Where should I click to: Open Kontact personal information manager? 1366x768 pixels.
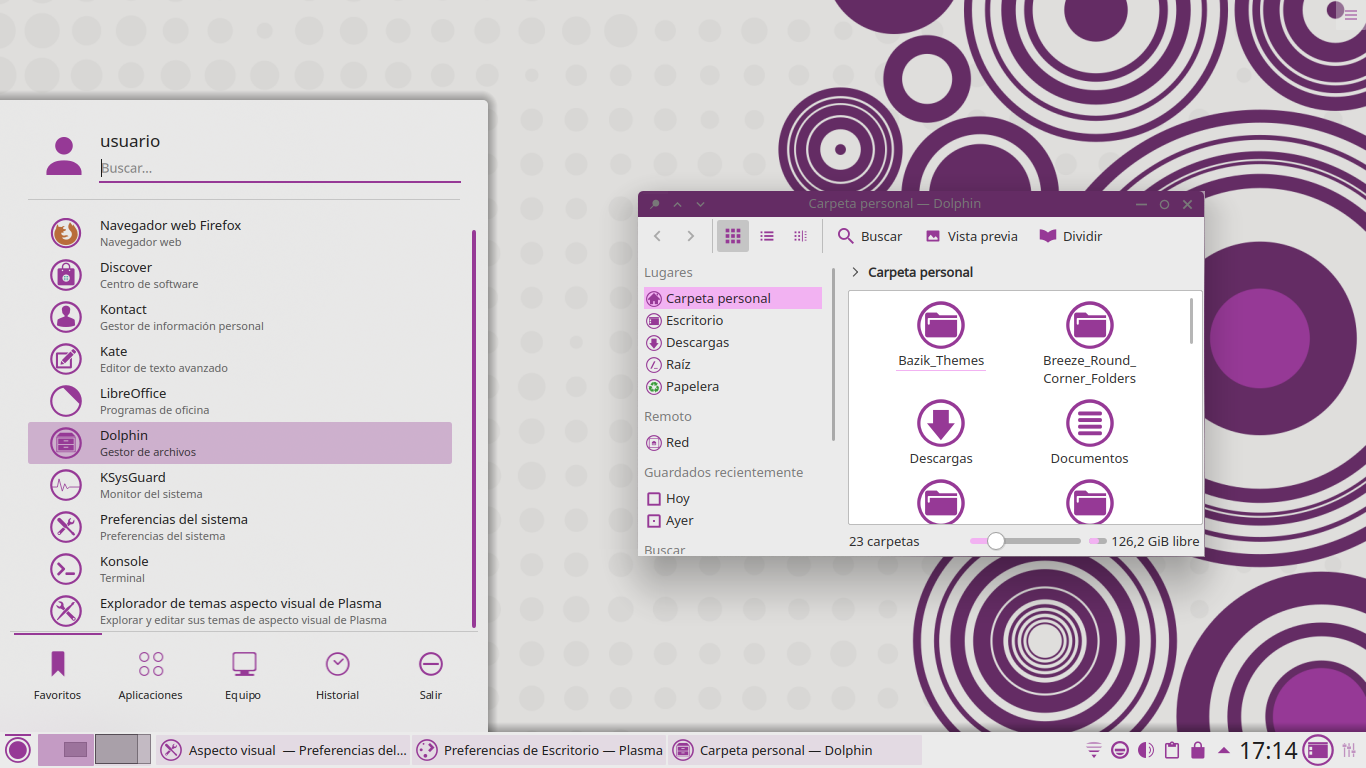[240, 317]
